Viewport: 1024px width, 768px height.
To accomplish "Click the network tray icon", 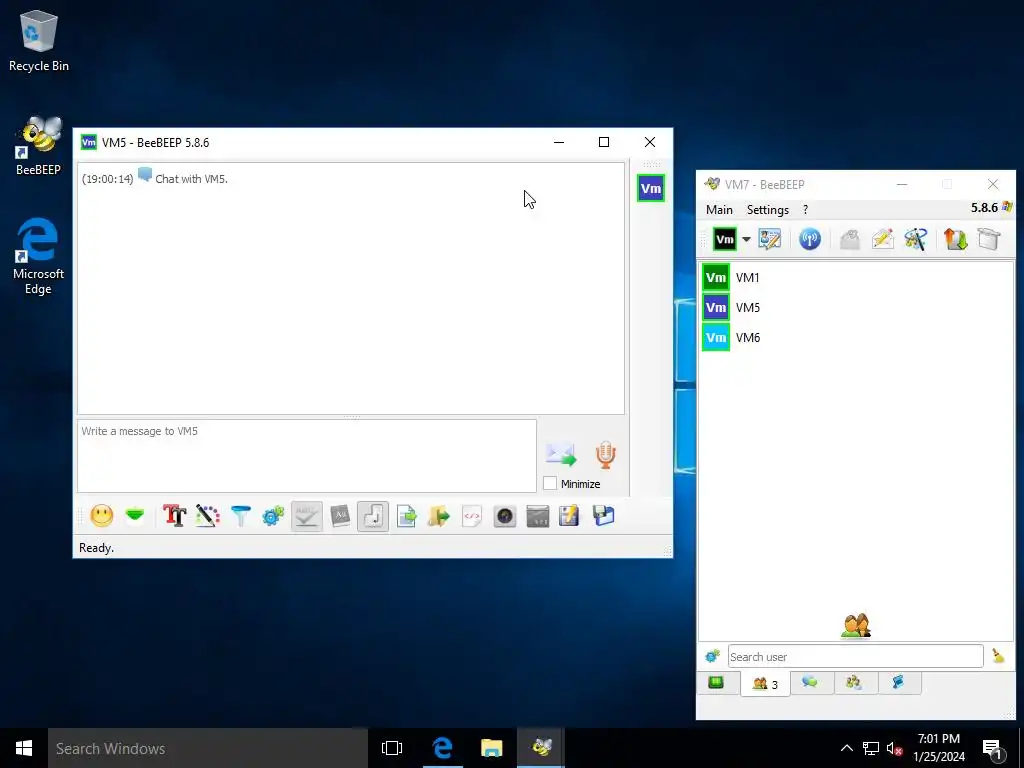I will click(871, 748).
